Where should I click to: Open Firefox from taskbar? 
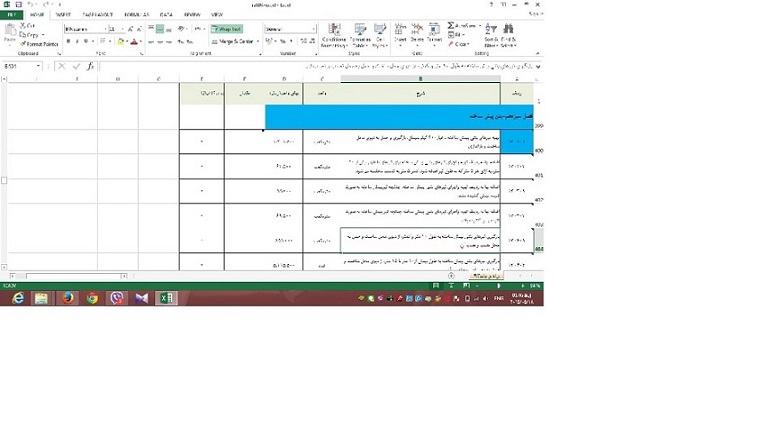point(67,298)
